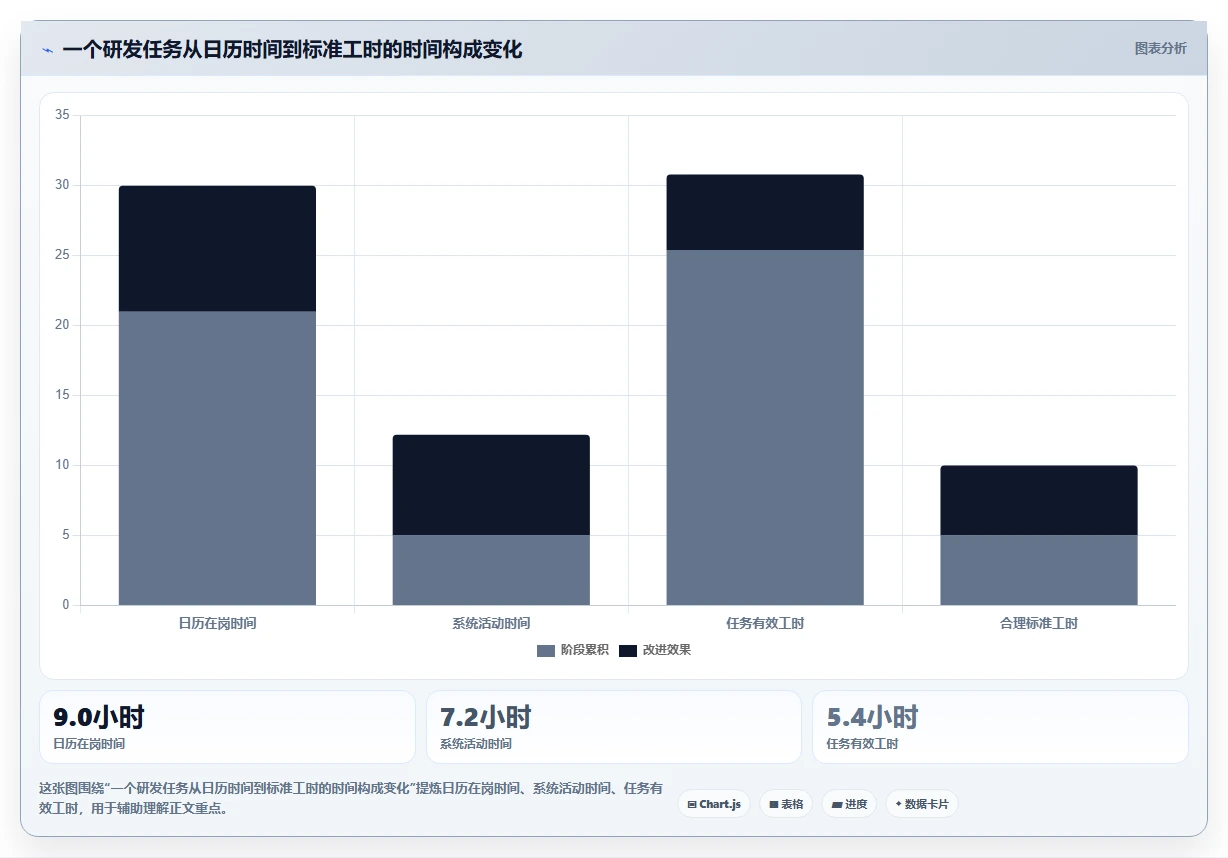Click the dark segment of the 系统活动时间 bar

491,485
